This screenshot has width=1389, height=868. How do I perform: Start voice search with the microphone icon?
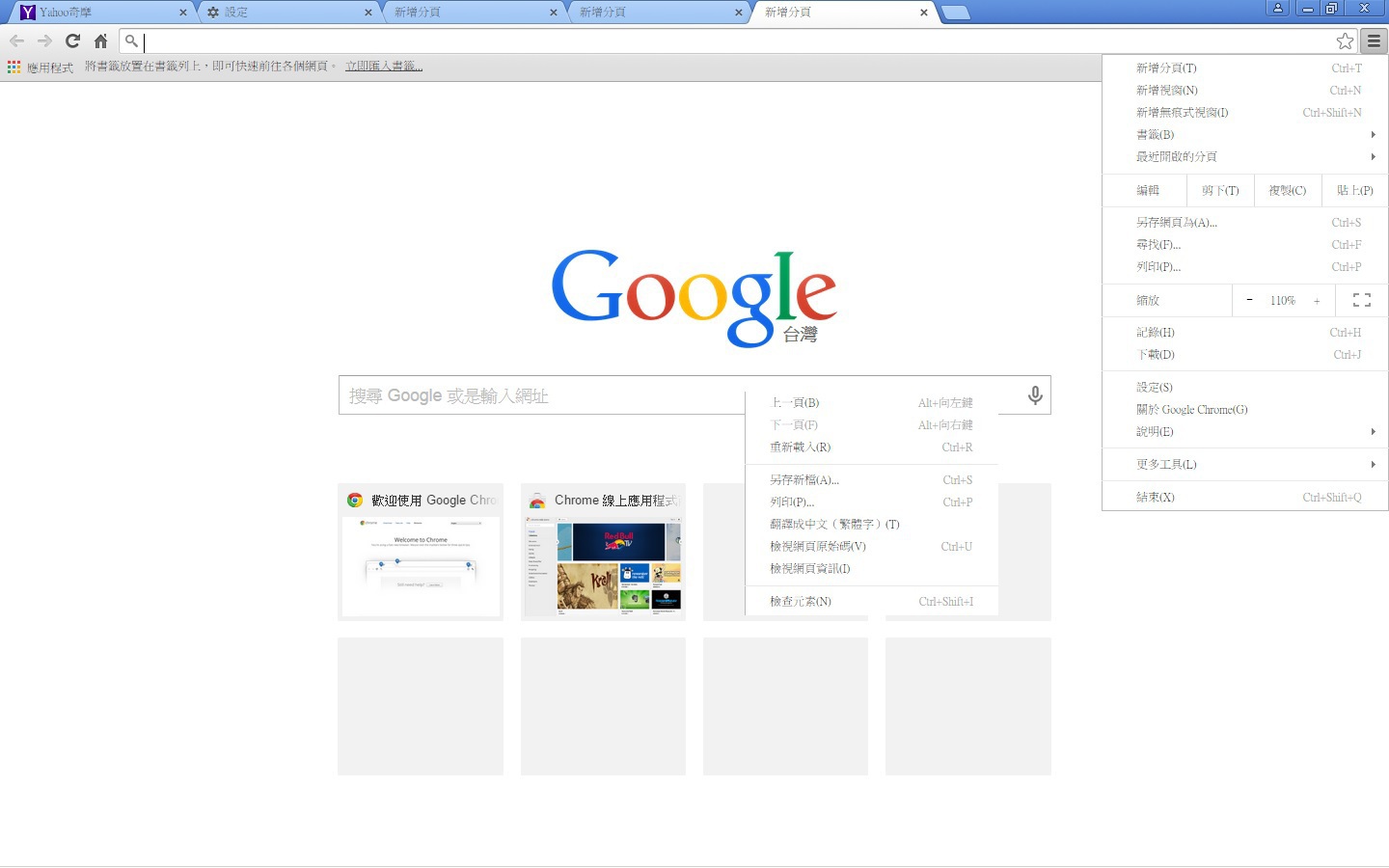click(1035, 395)
